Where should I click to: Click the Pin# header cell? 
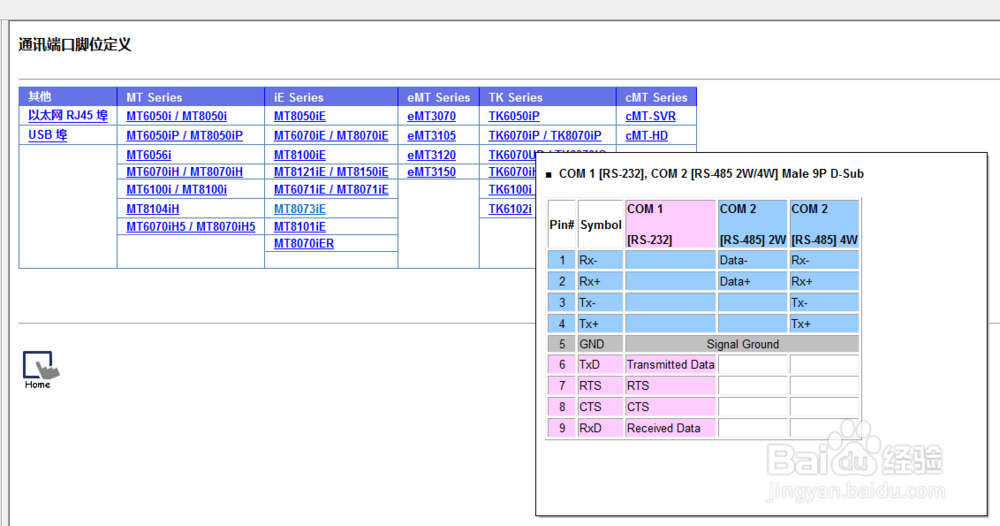[x=562, y=224]
